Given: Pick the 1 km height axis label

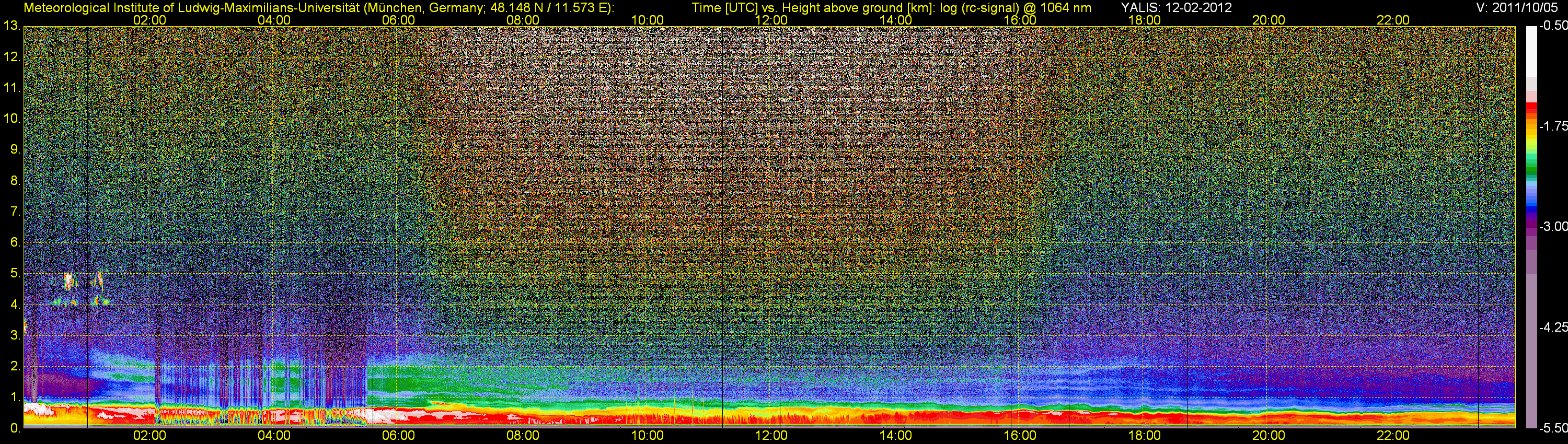Looking at the screenshot, I should (15, 397).
